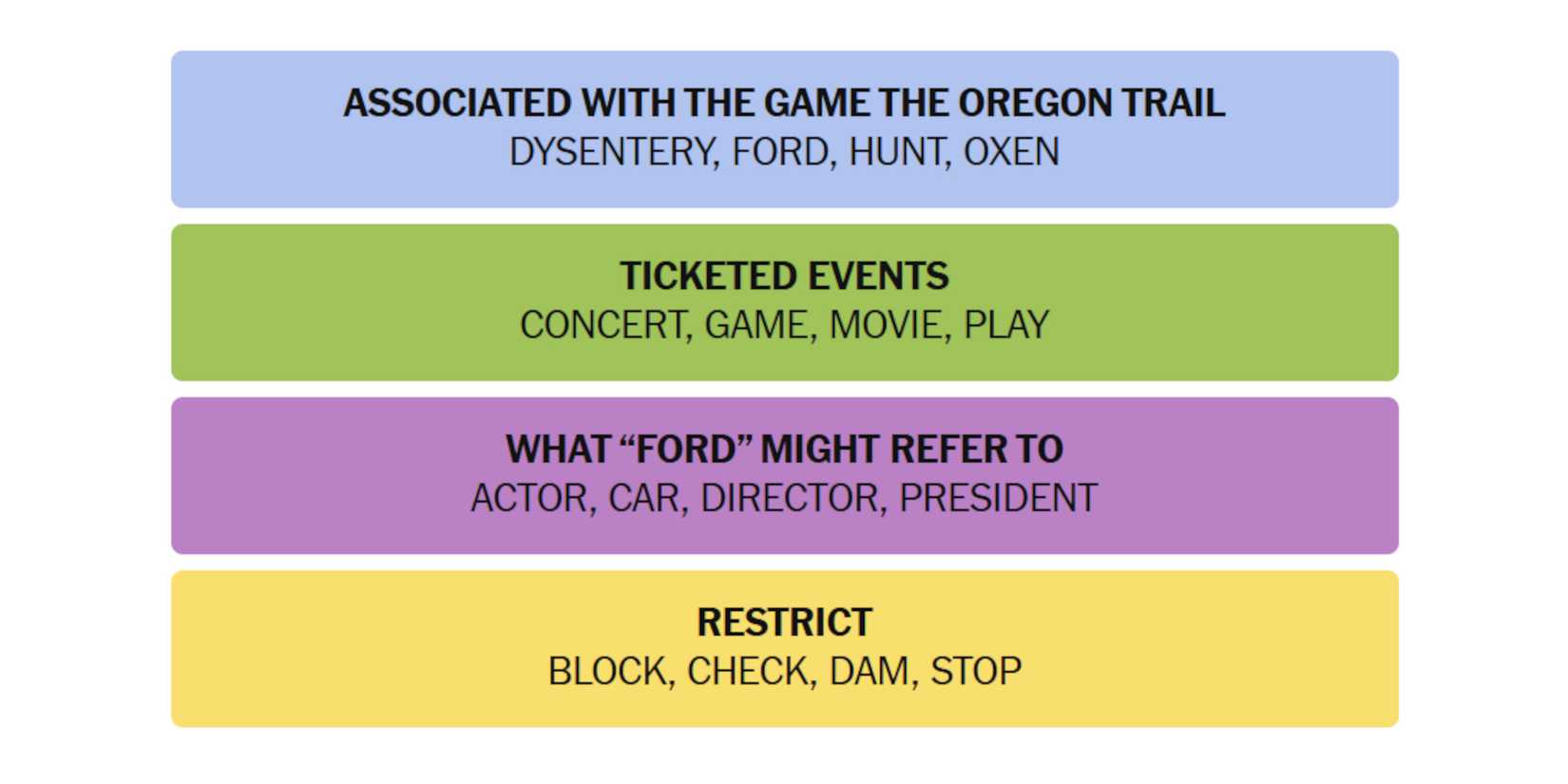Click STOP in the yellow category
Image resolution: width=1568 pixels, height=784 pixels.
pyautogui.click(x=979, y=669)
